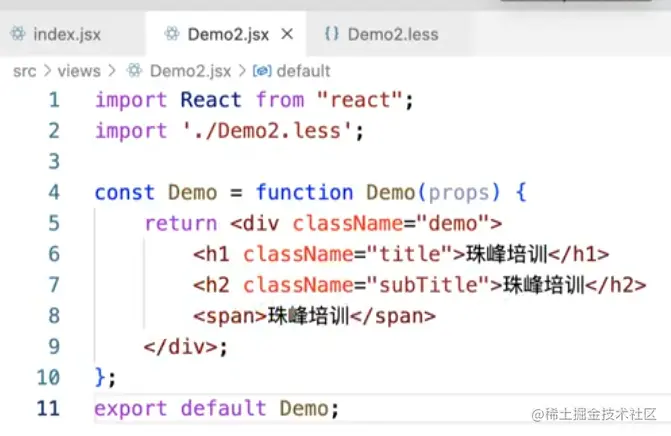The height and width of the screenshot is (436, 671).
Task: Click the word function on line 4
Action: (x=305, y=193)
